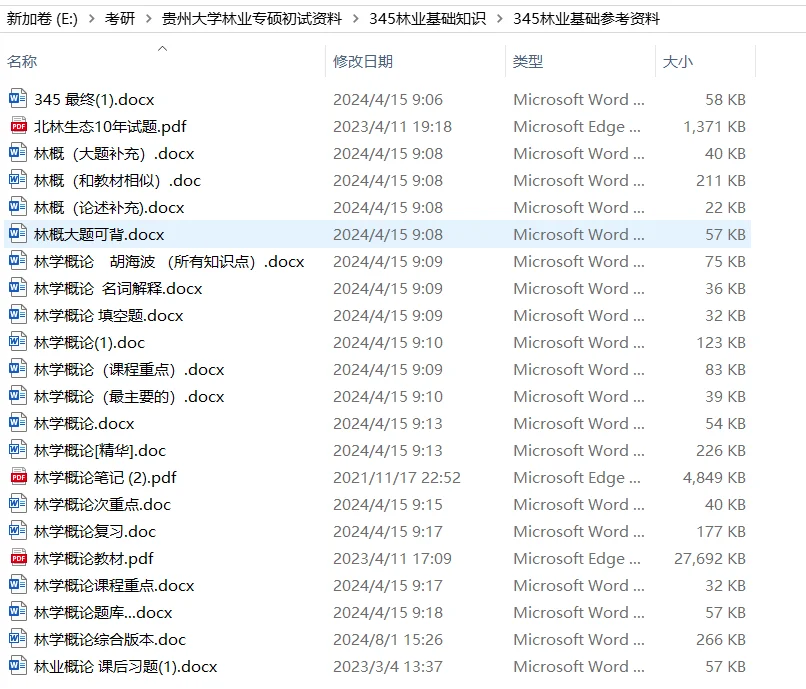Screen dimensions: 806x689
Task: Click Word icon of 林学概论综合版本.doc
Action: (18, 638)
